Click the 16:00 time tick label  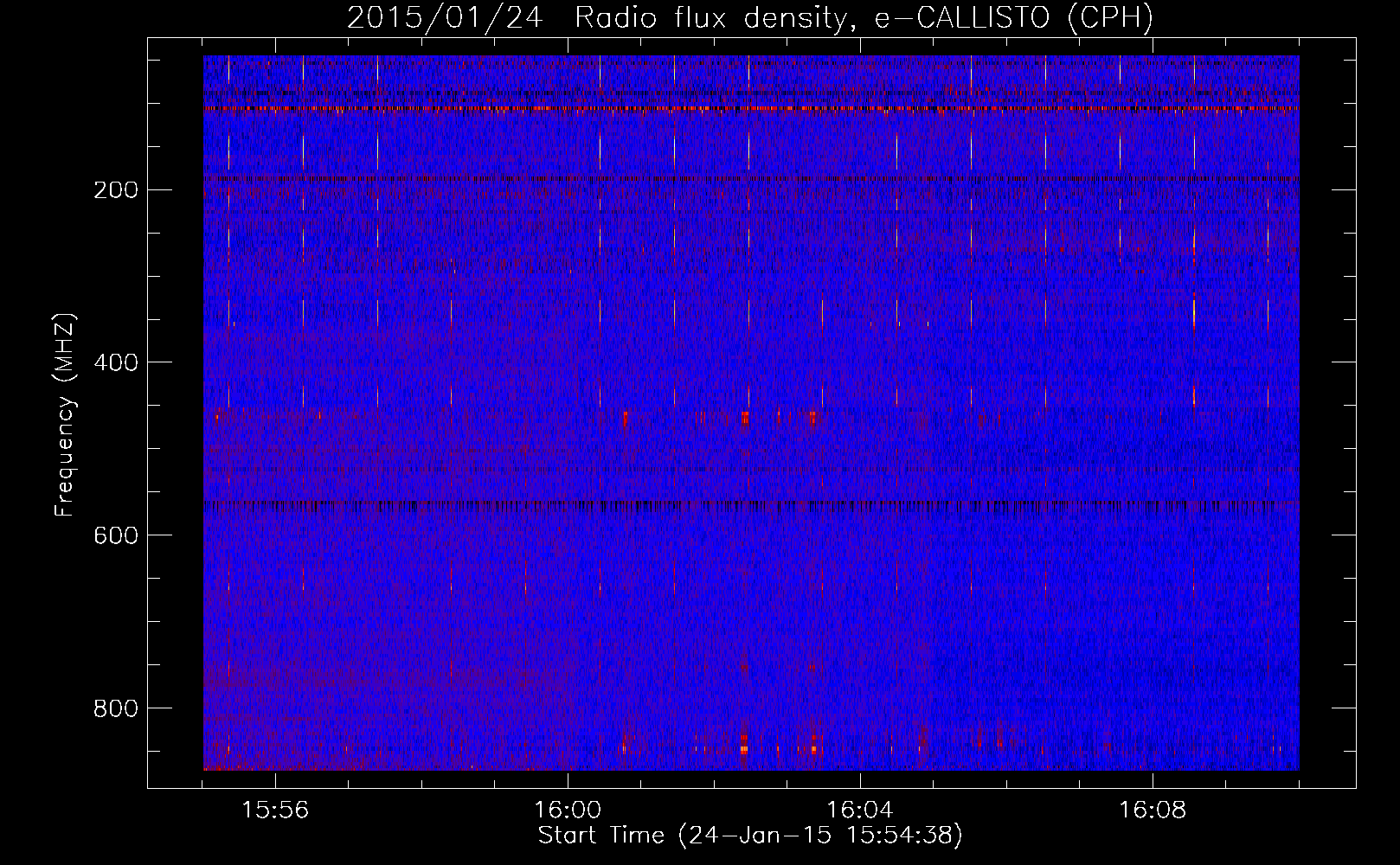(568, 811)
